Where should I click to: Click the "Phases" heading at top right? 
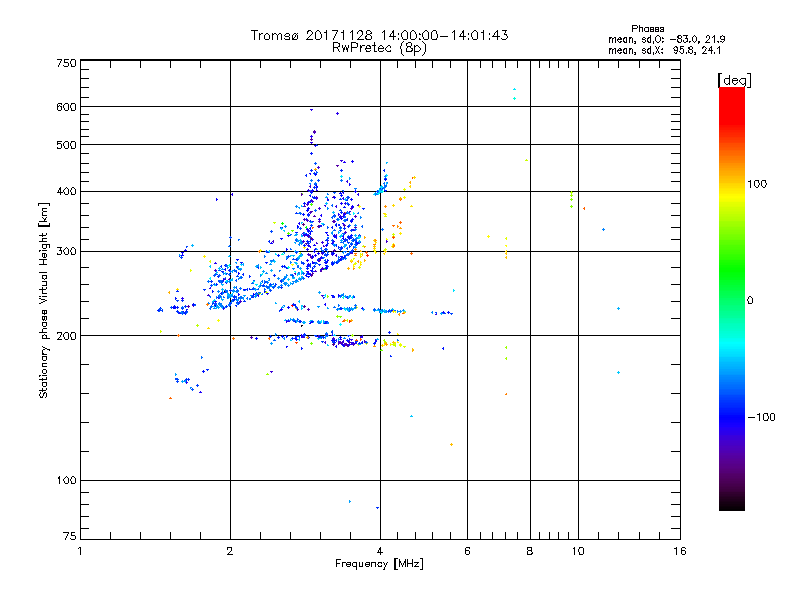pos(647,29)
